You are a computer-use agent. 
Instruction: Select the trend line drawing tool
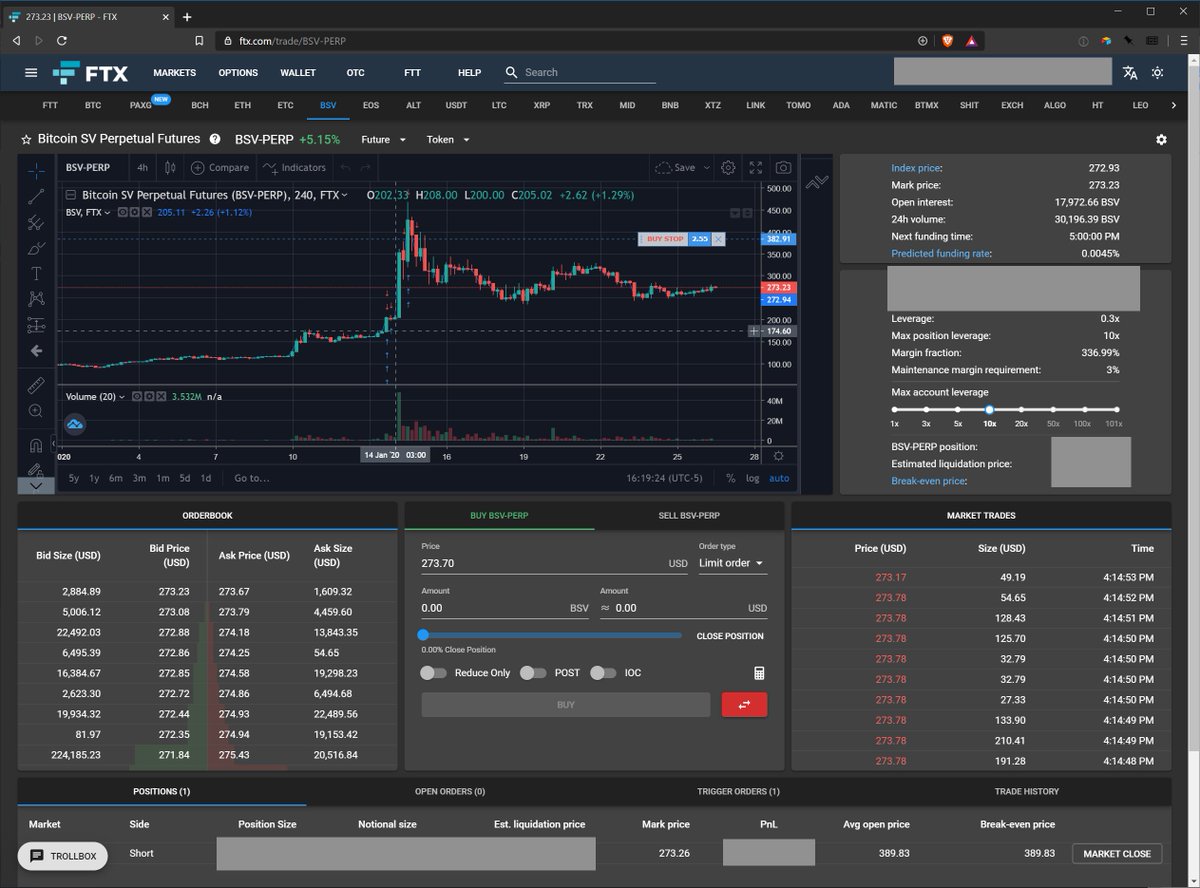point(36,196)
